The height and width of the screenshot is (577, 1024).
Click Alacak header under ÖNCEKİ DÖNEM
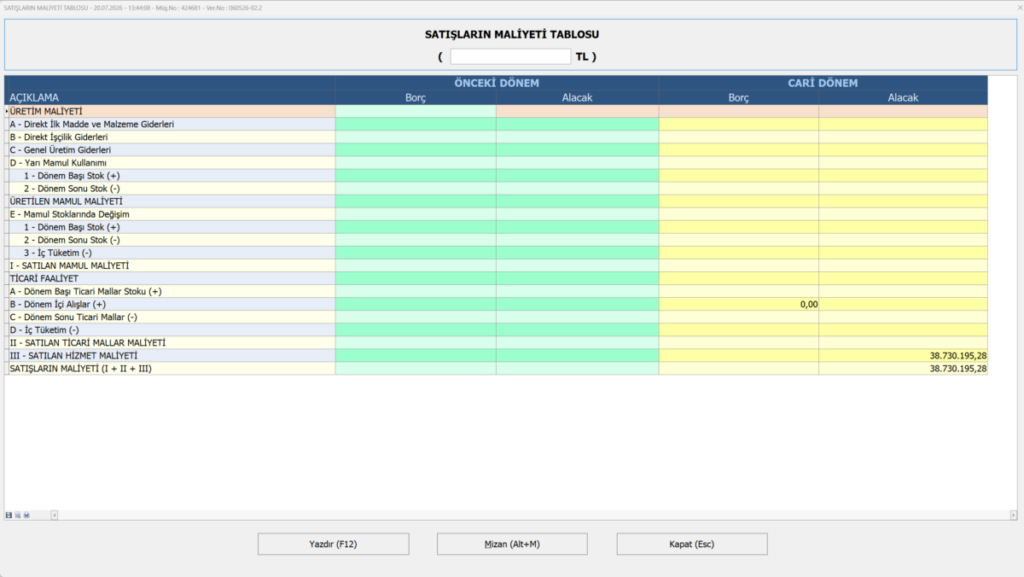[x=577, y=97]
